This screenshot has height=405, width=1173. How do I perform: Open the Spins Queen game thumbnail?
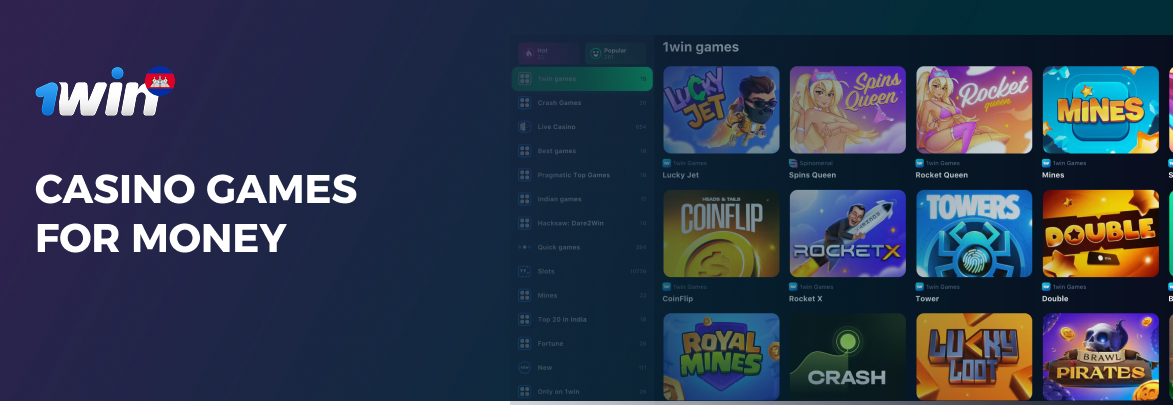pyautogui.click(x=848, y=109)
